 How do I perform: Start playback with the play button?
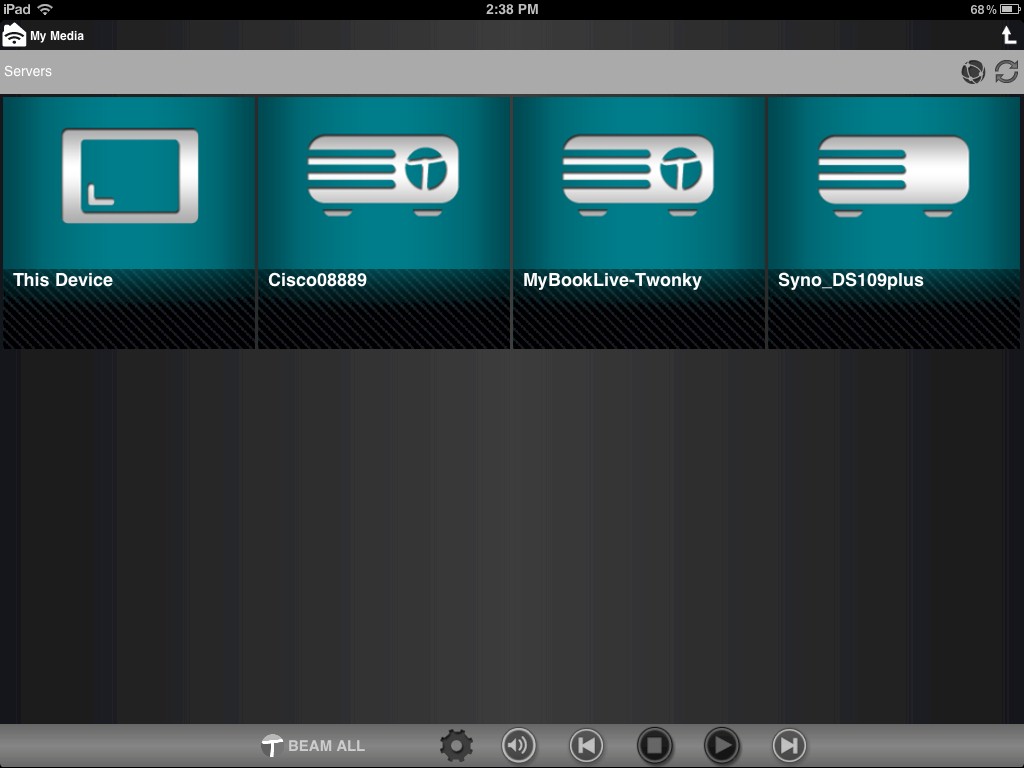point(722,745)
